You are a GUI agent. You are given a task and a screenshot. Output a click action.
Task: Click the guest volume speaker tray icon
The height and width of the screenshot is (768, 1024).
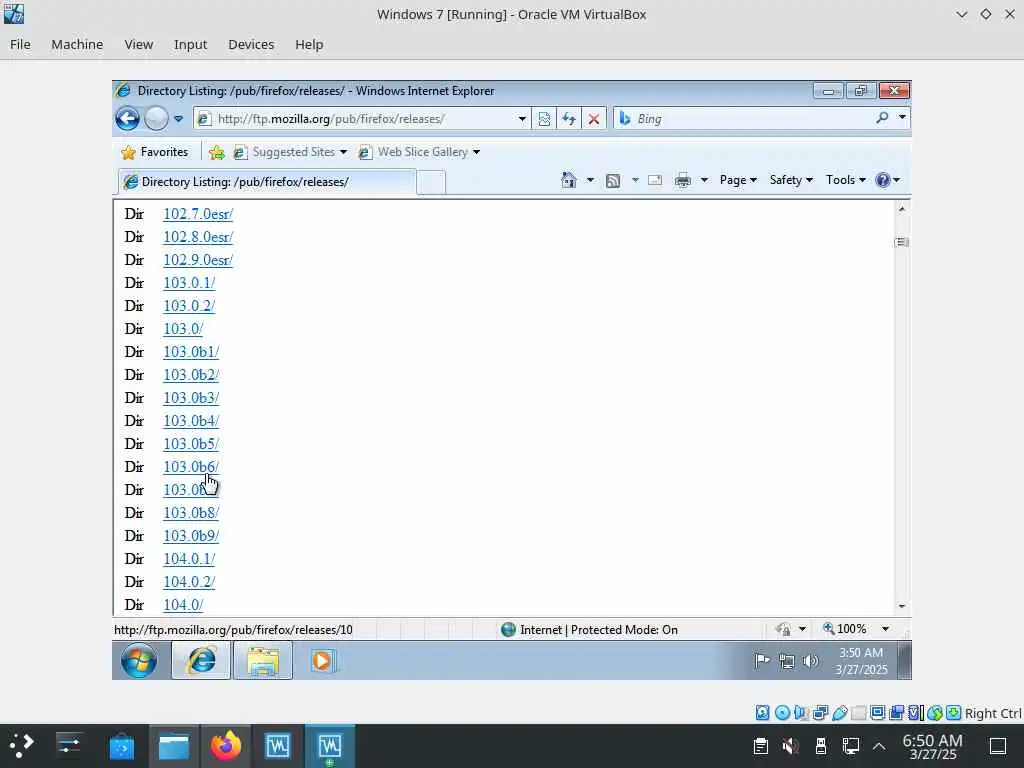point(810,661)
